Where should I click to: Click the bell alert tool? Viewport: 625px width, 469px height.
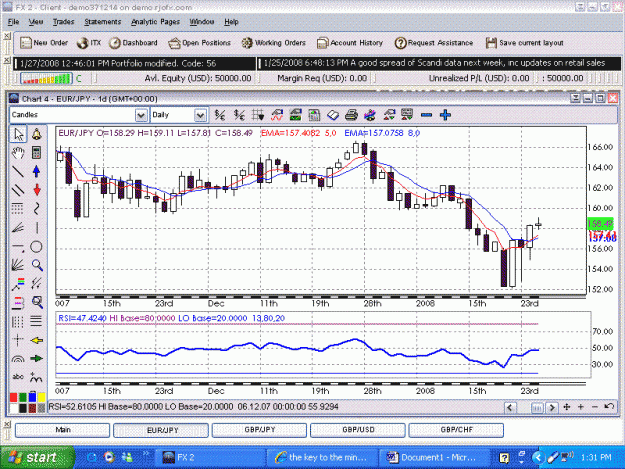point(36,134)
